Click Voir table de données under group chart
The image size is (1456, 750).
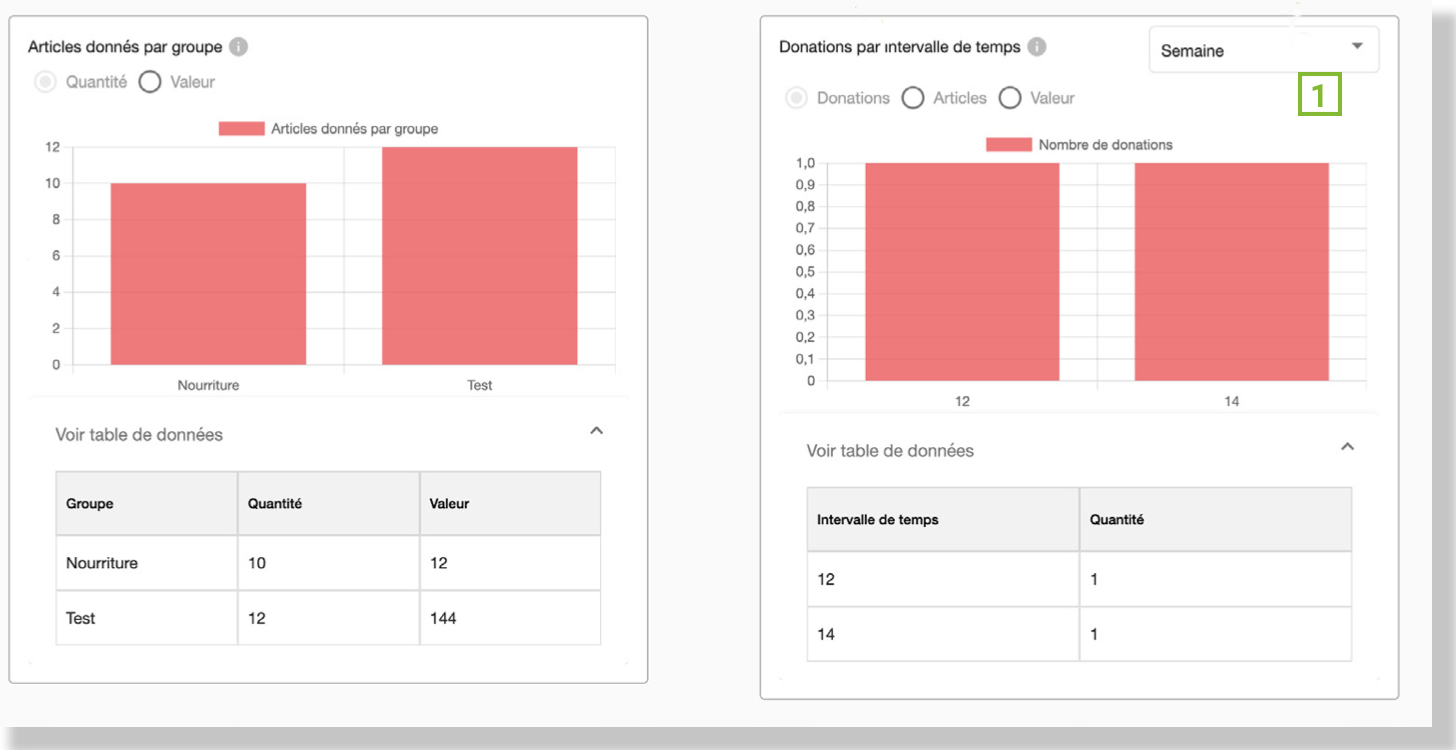[x=139, y=435]
